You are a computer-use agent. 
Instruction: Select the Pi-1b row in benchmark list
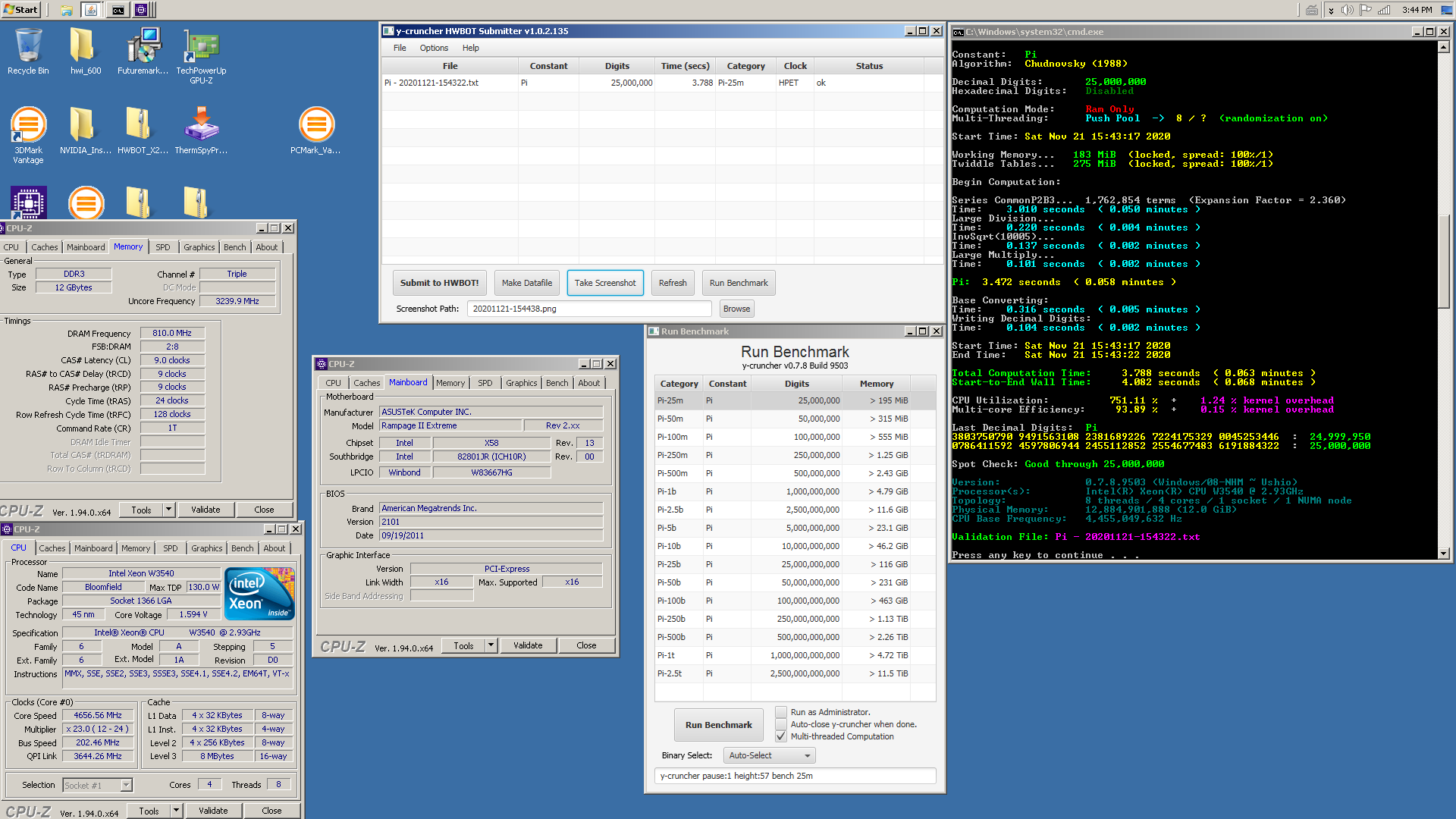tap(795, 491)
